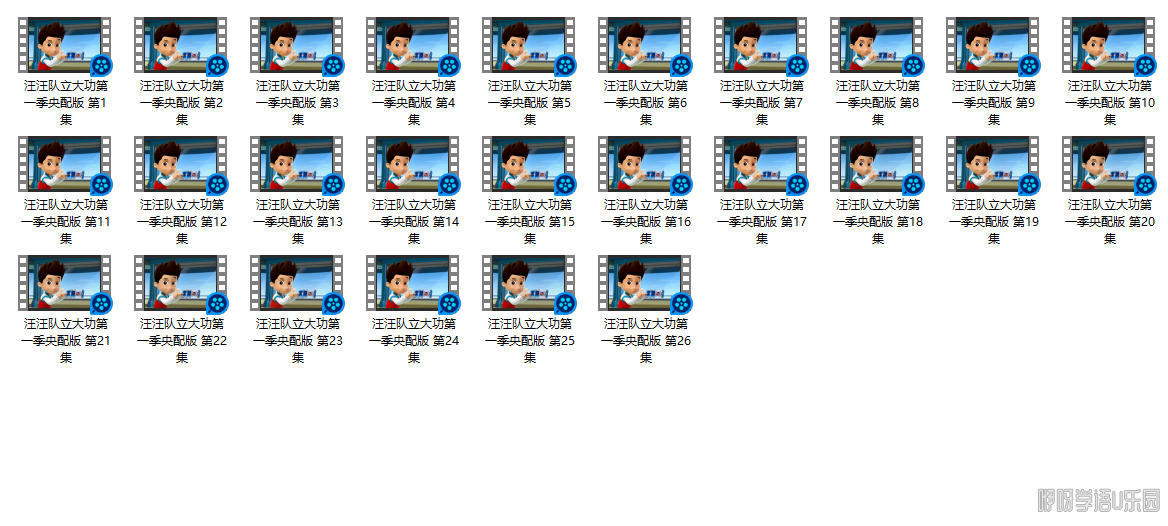The width and height of the screenshot is (1168, 526).
Task: Select the video thumbnail for 第11集
Action: tap(66, 164)
